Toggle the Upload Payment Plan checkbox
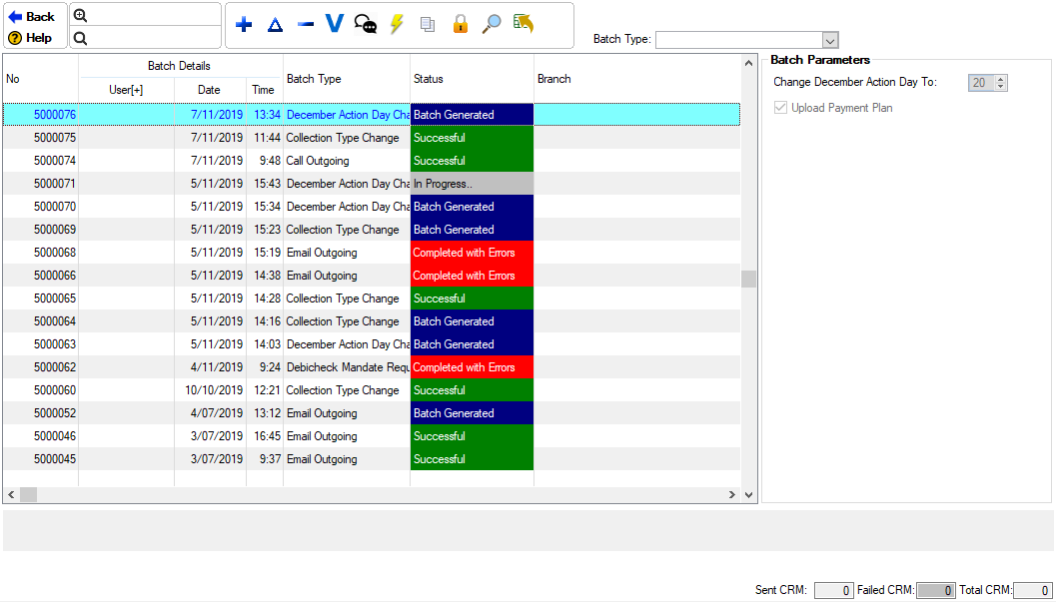Screen dimensions: 1056x602 (x=781, y=108)
